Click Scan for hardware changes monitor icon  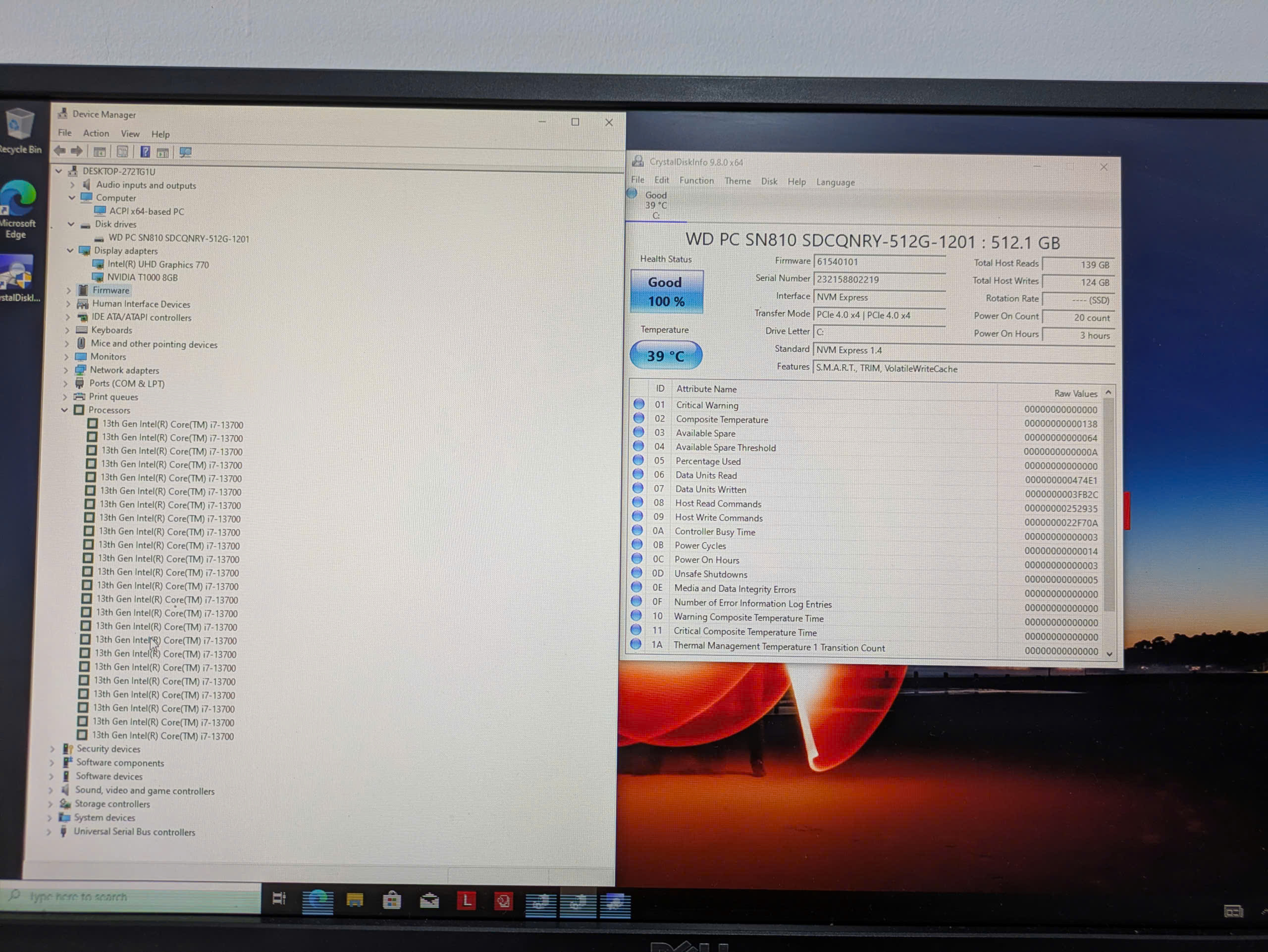185,153
